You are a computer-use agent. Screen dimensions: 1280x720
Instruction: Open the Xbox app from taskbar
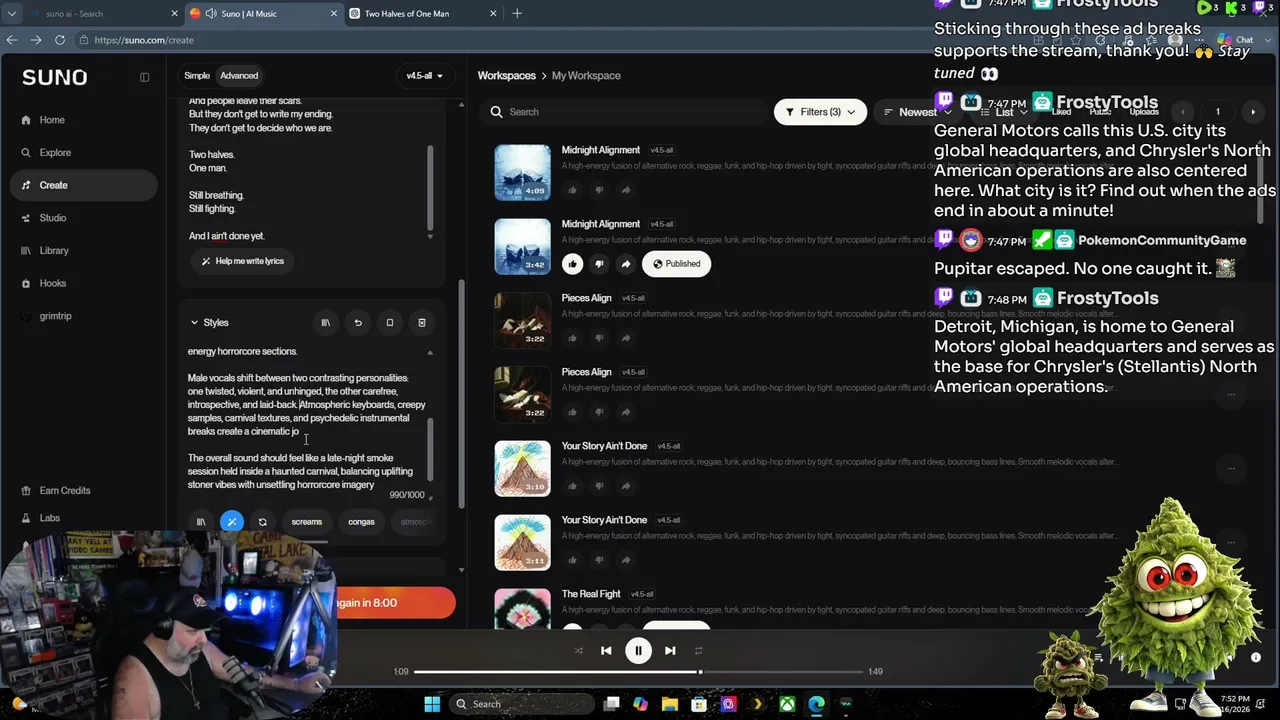point(788,704)
